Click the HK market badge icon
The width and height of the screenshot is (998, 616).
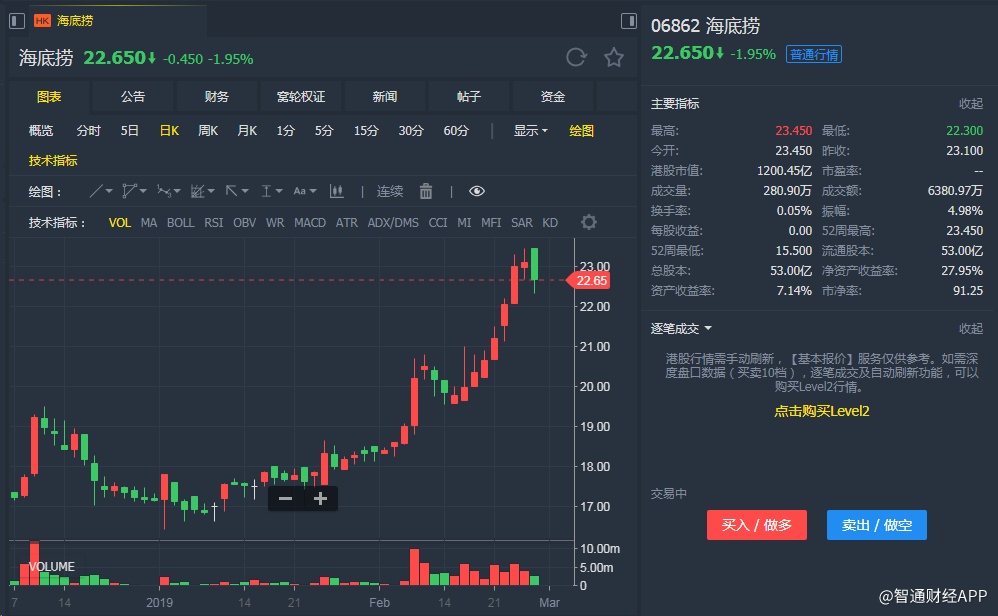(x=42, y=21)
